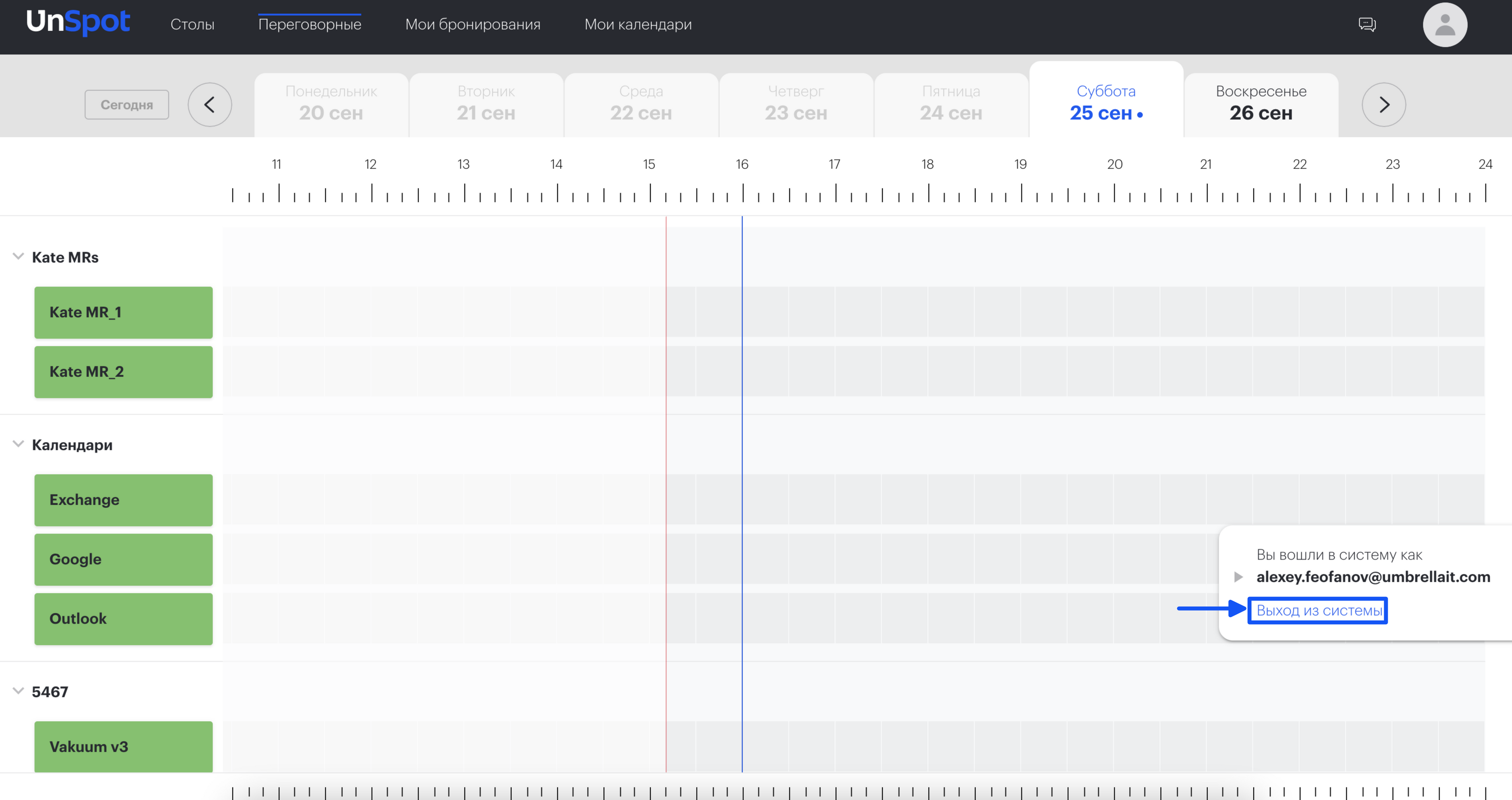1512x800 pixels.
Task: Go to previous week arrow
Action: point(210,104)
